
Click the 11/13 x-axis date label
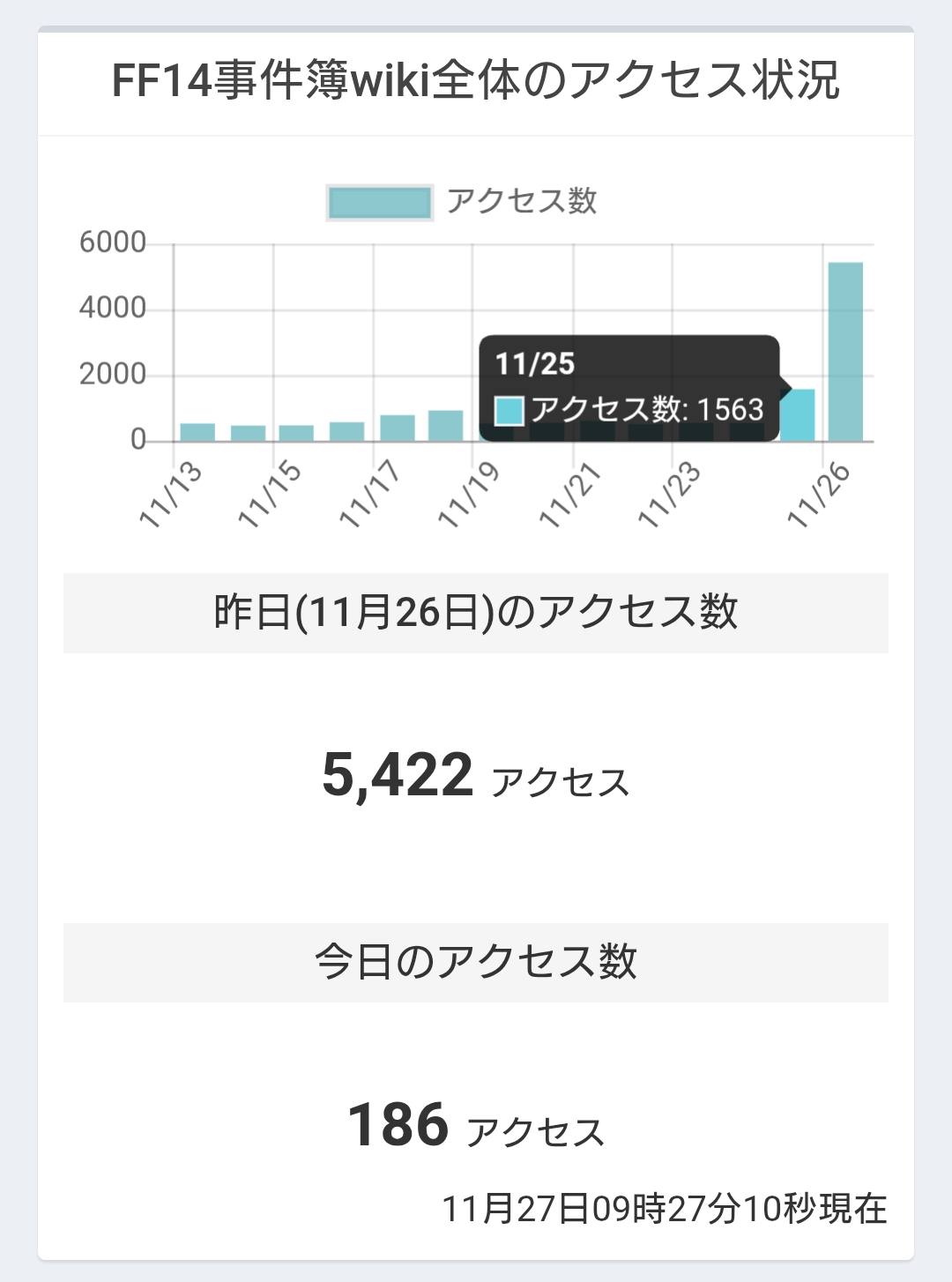pos(172,494)
